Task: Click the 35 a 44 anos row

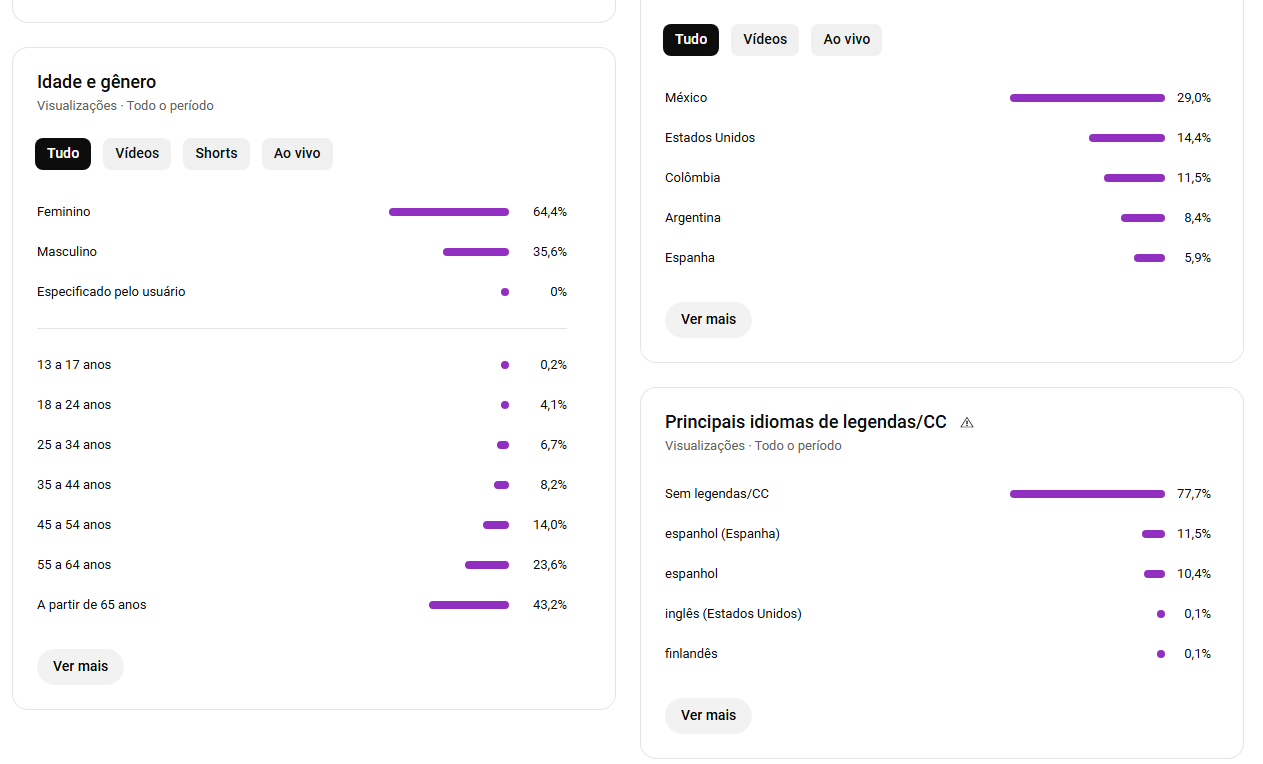Action: (x=302, y=485)
